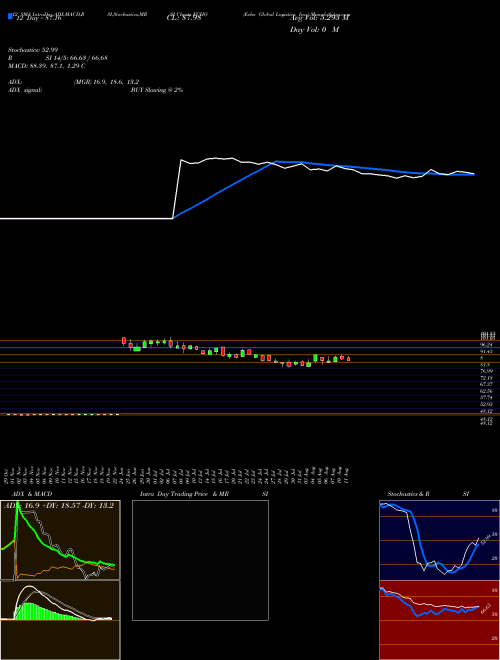Screen dimensions: 500x660
Task: Open the red RSI chart panel
Action: pyautogui.click(x=439, y=620)
